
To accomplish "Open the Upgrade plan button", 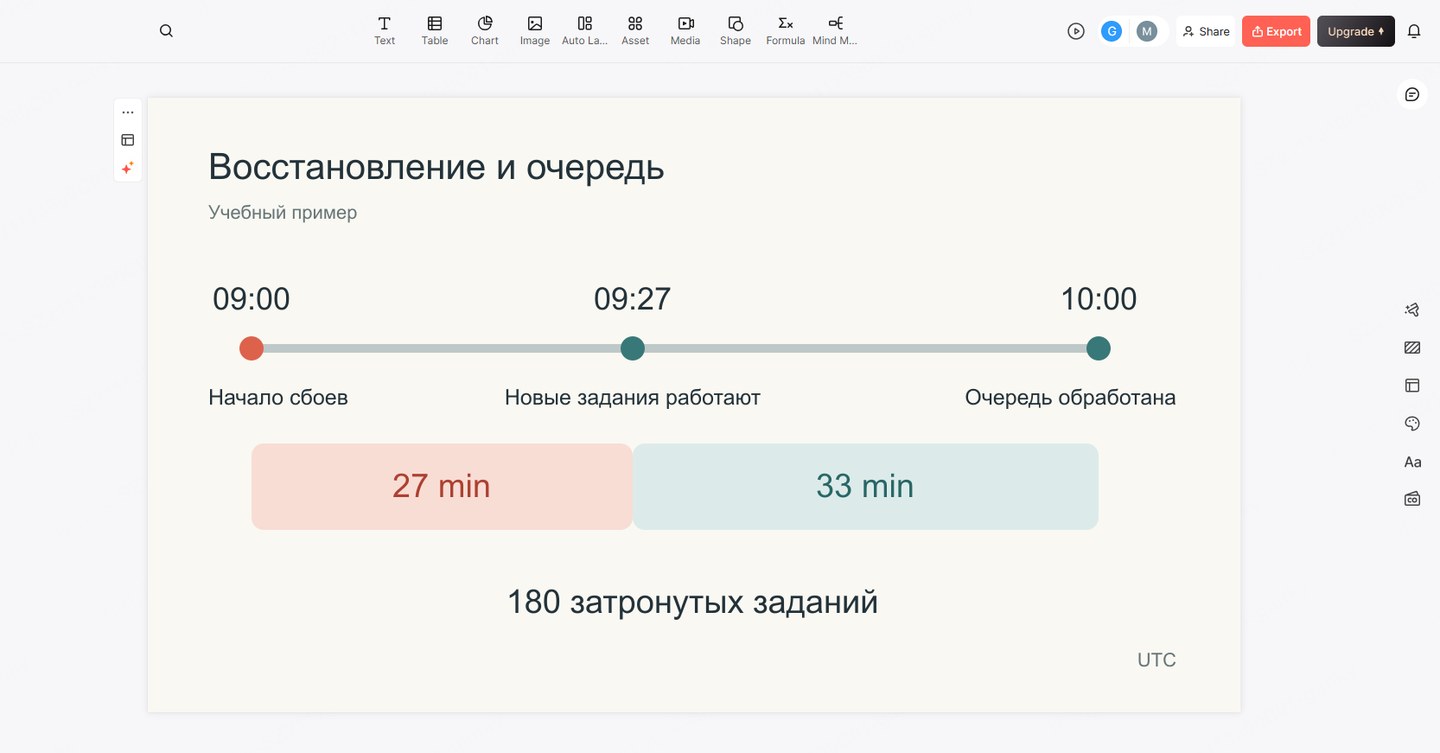I will click(1356, 31).
